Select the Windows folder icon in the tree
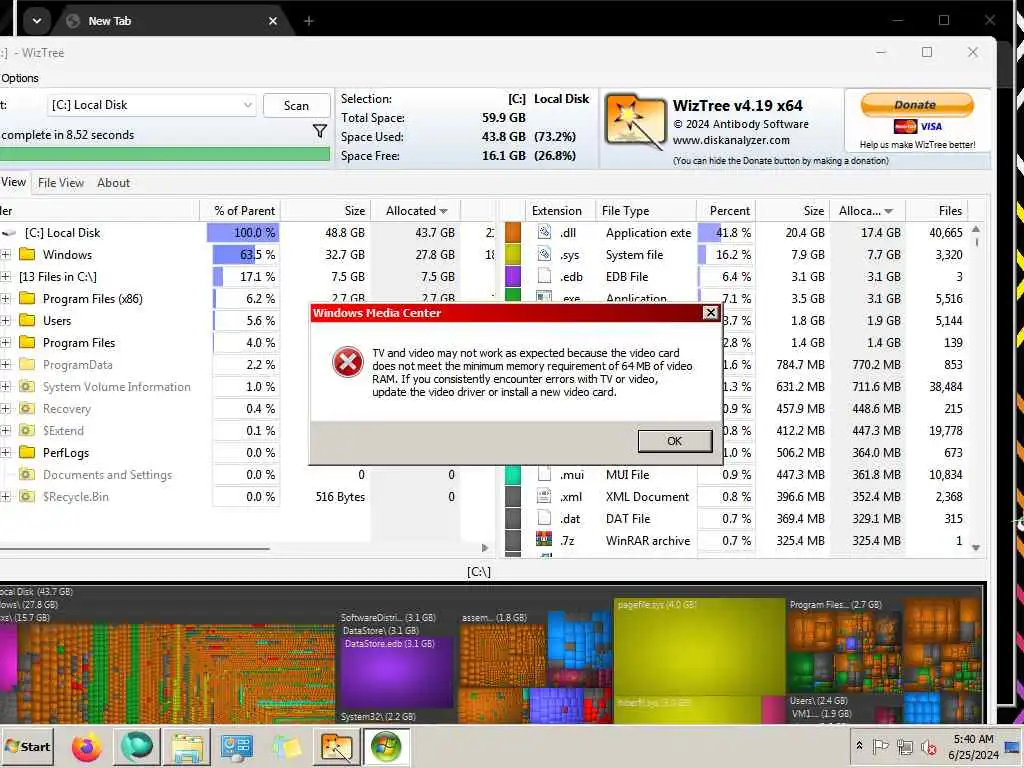 point(27,254)
